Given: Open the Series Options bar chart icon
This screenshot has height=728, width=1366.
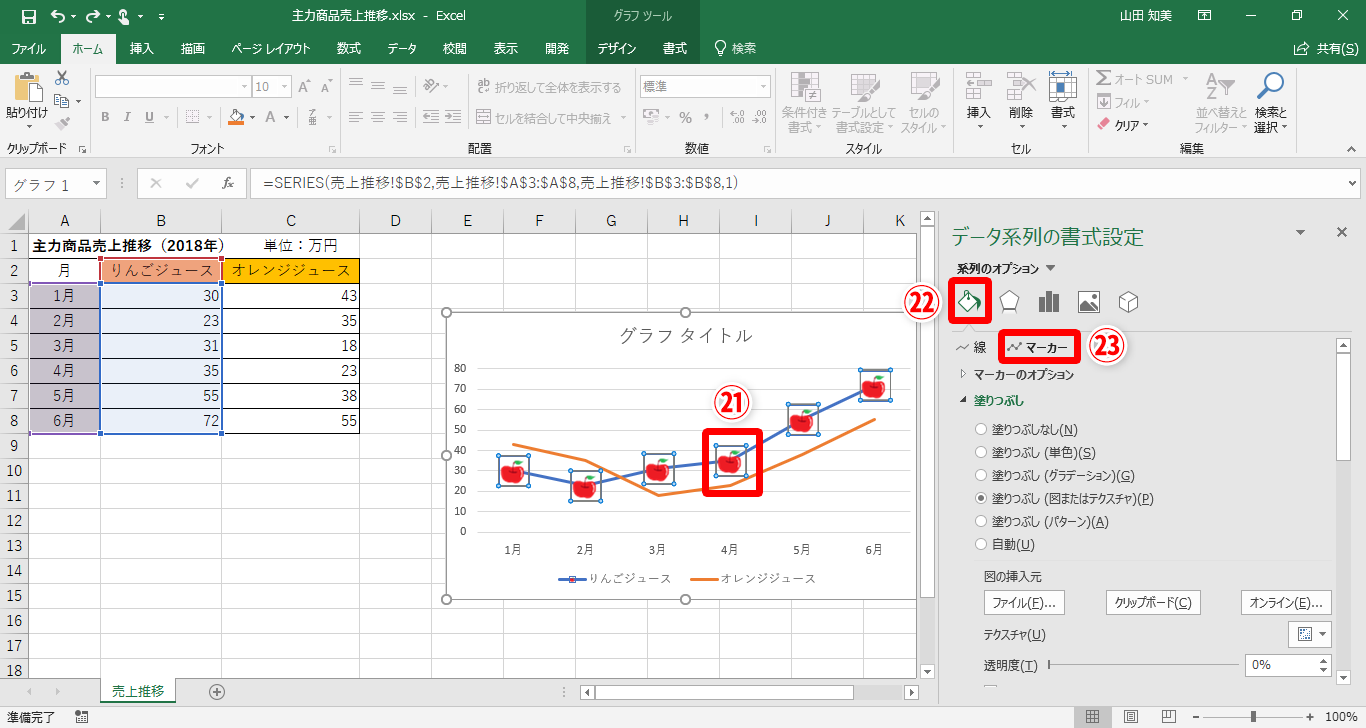Looking at the screenshot, I should [1049, 302].
